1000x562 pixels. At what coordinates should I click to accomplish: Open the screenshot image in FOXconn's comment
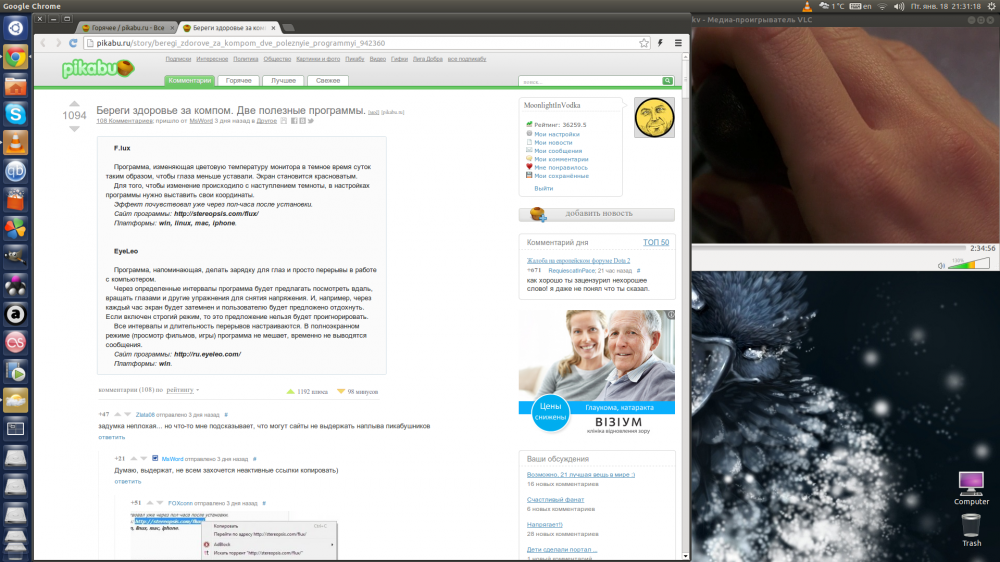click(233, 535)
